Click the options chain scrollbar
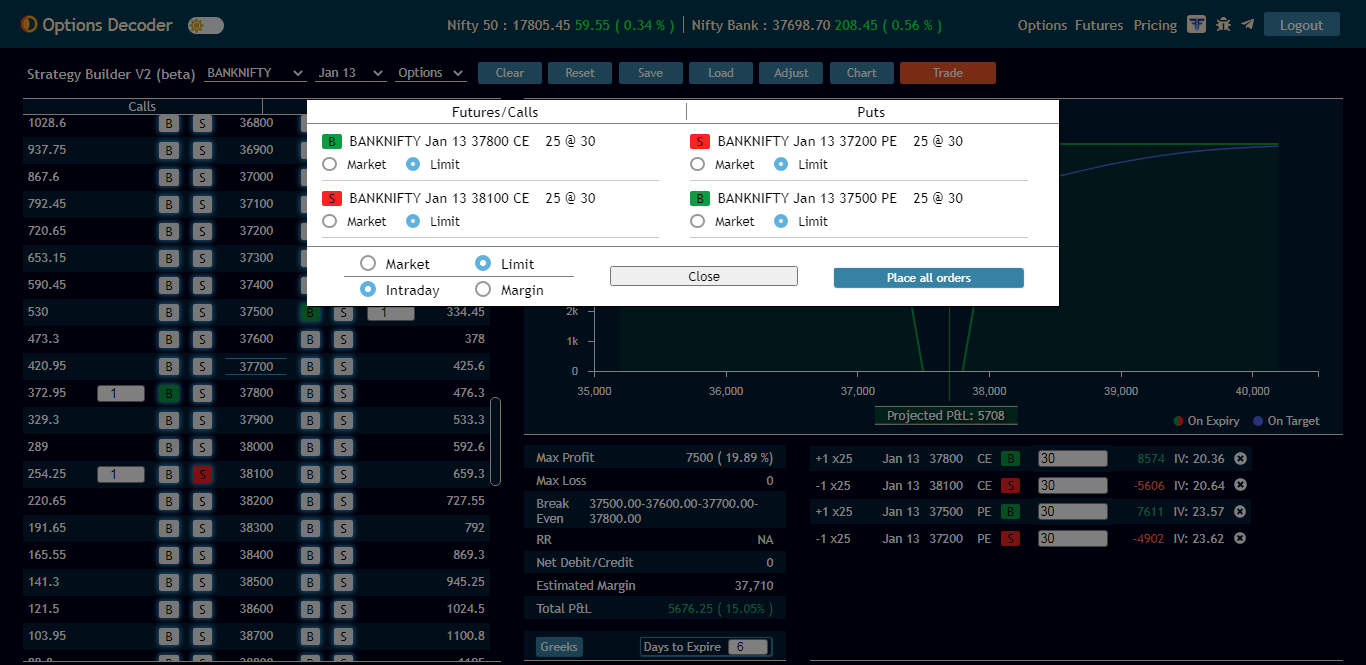Screen dimensions: 1366x665 496,440
